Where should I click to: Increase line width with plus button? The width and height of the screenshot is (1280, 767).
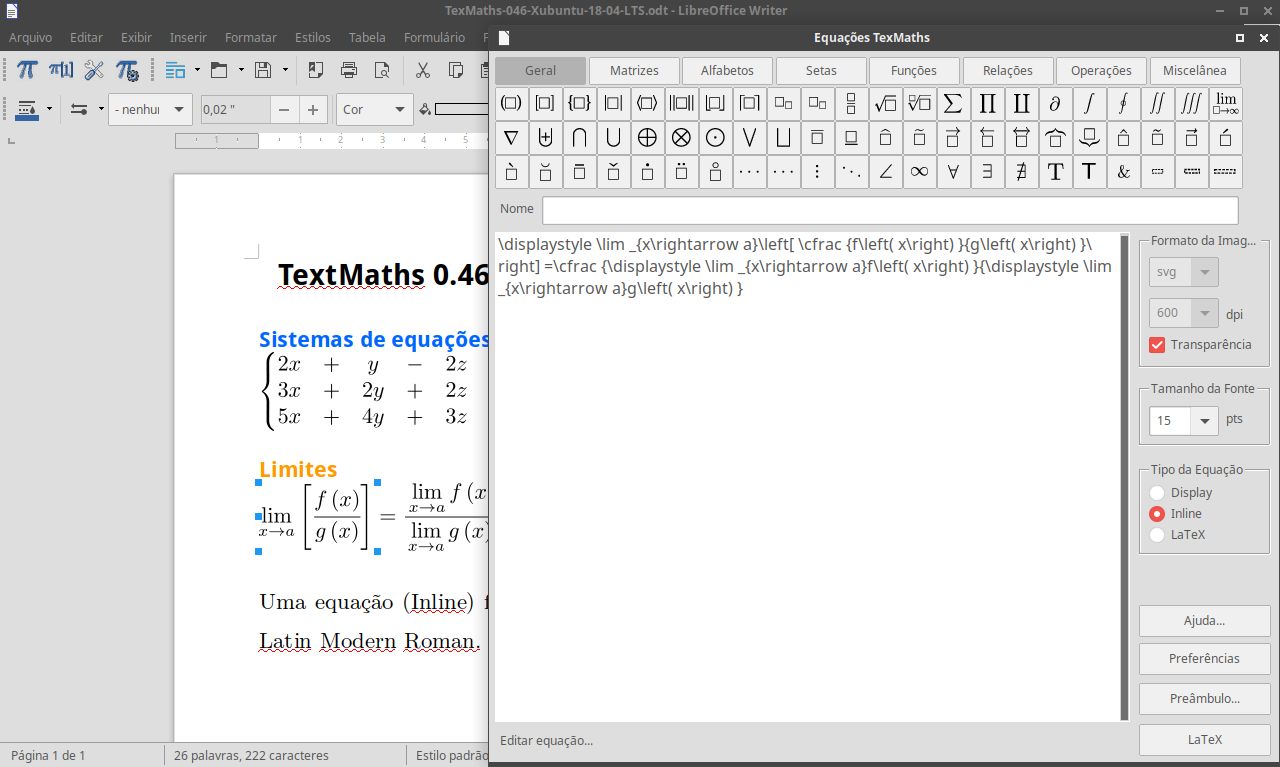[x=314, y=110]
